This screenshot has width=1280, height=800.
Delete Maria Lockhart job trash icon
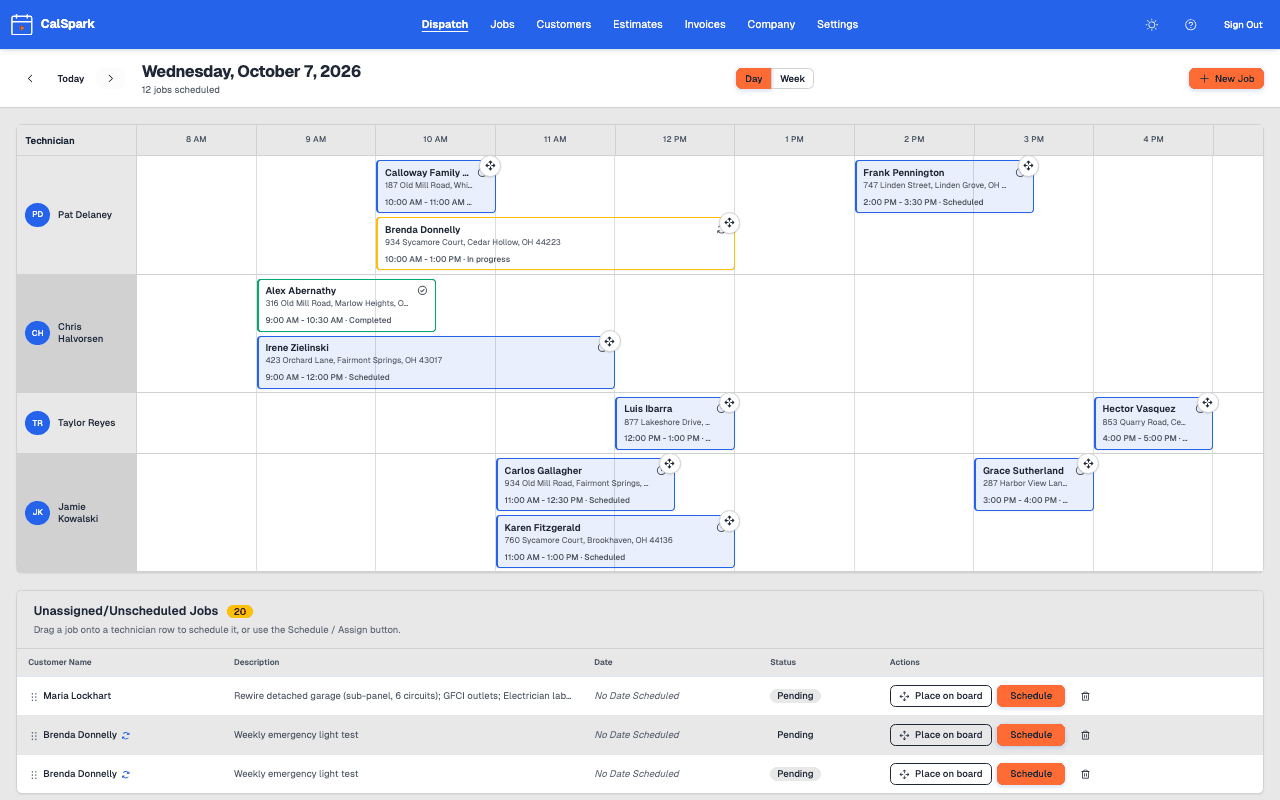[x=1086, y=696]
